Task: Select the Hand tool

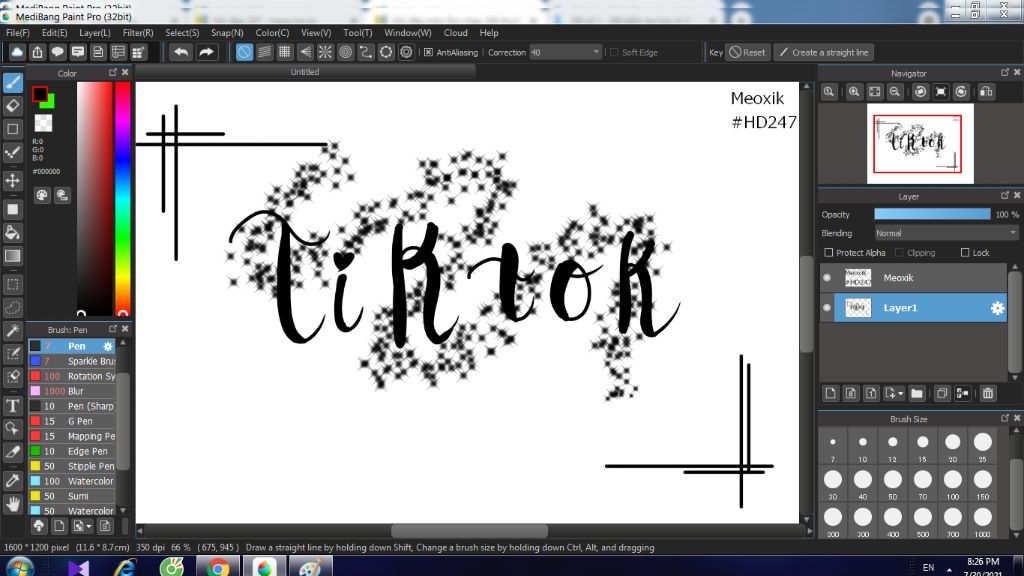Action: 12,504
